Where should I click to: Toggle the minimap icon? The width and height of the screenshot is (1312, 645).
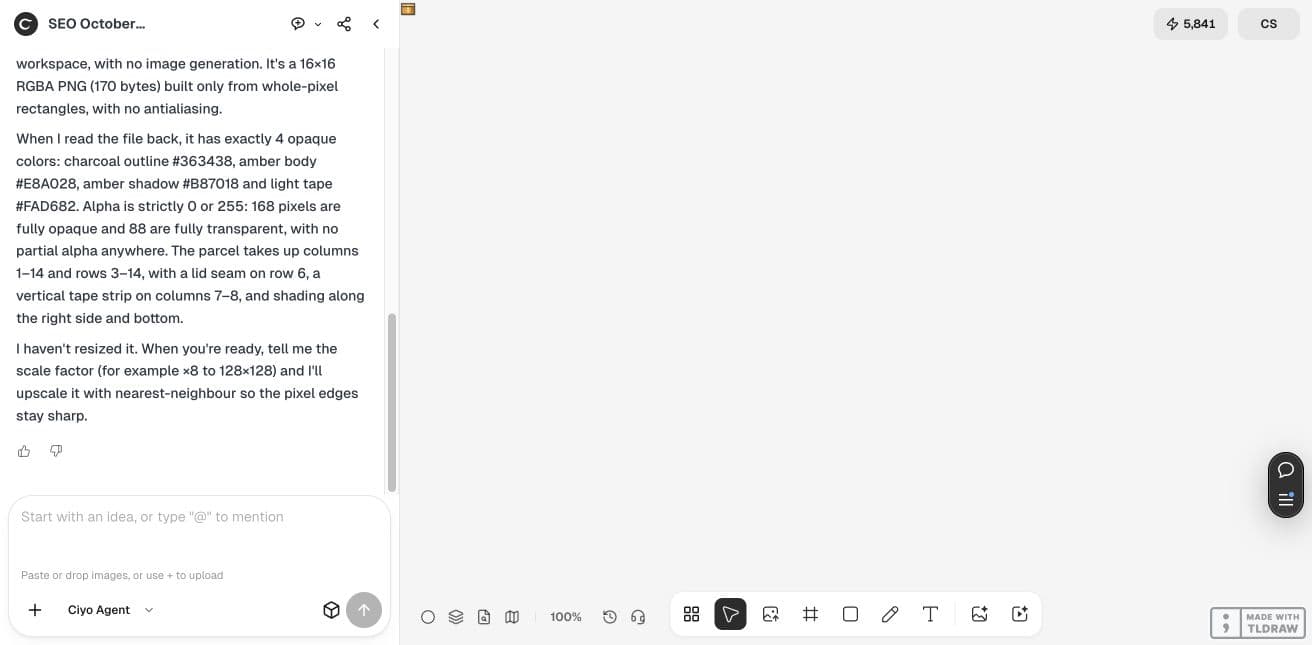pos(512,617)
